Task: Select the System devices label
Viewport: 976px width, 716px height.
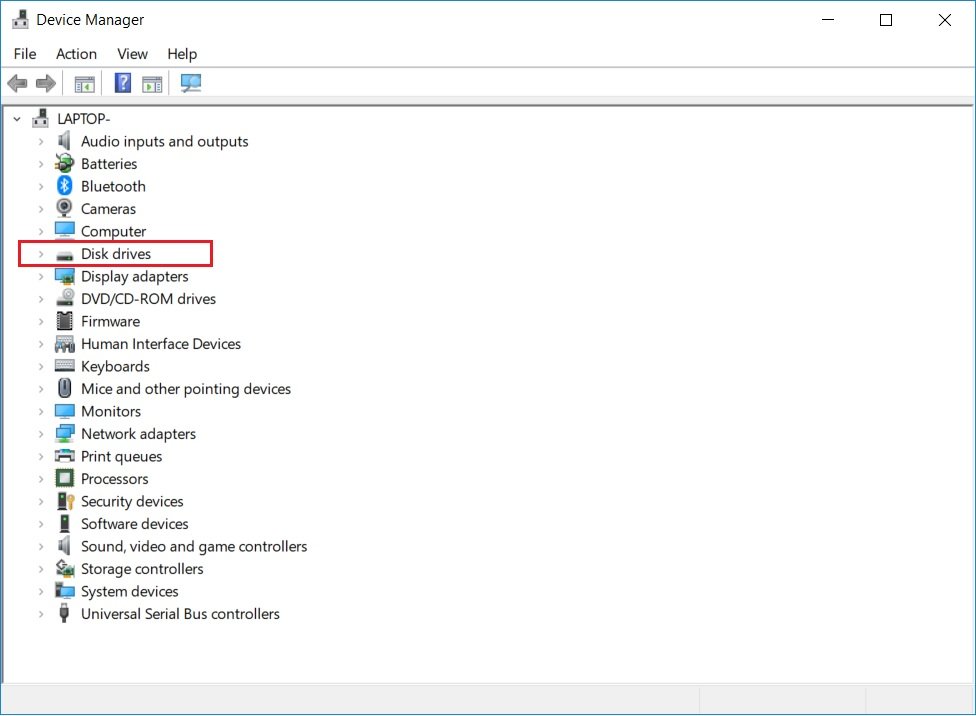Action: [x=129, y=591]
